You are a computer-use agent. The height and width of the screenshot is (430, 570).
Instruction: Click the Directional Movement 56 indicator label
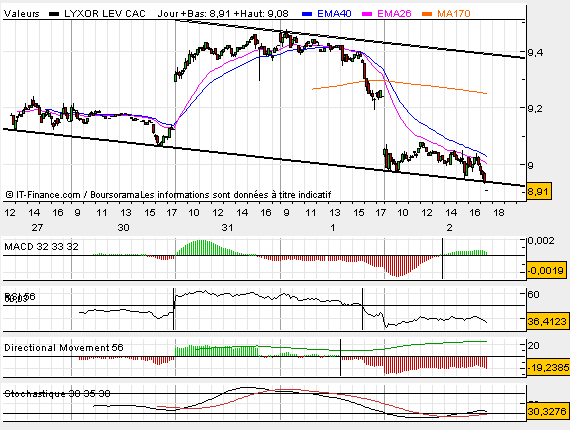pos(64,348)
